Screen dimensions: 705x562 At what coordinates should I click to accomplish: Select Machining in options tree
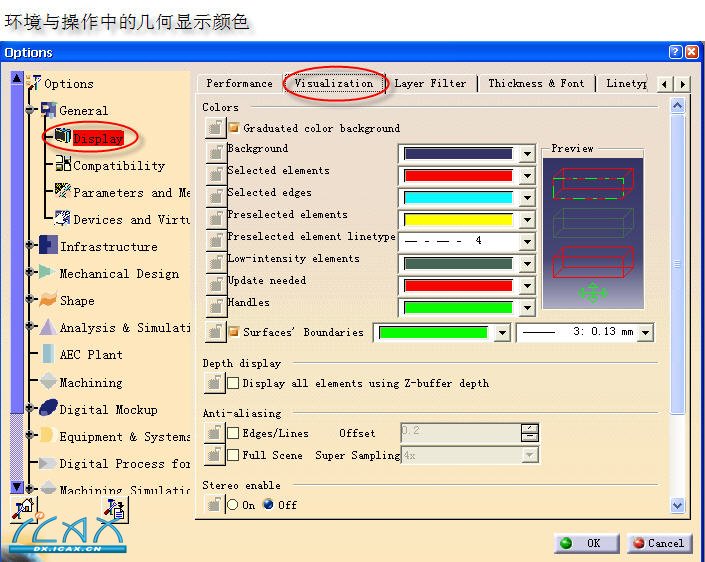tap(91, 383)
